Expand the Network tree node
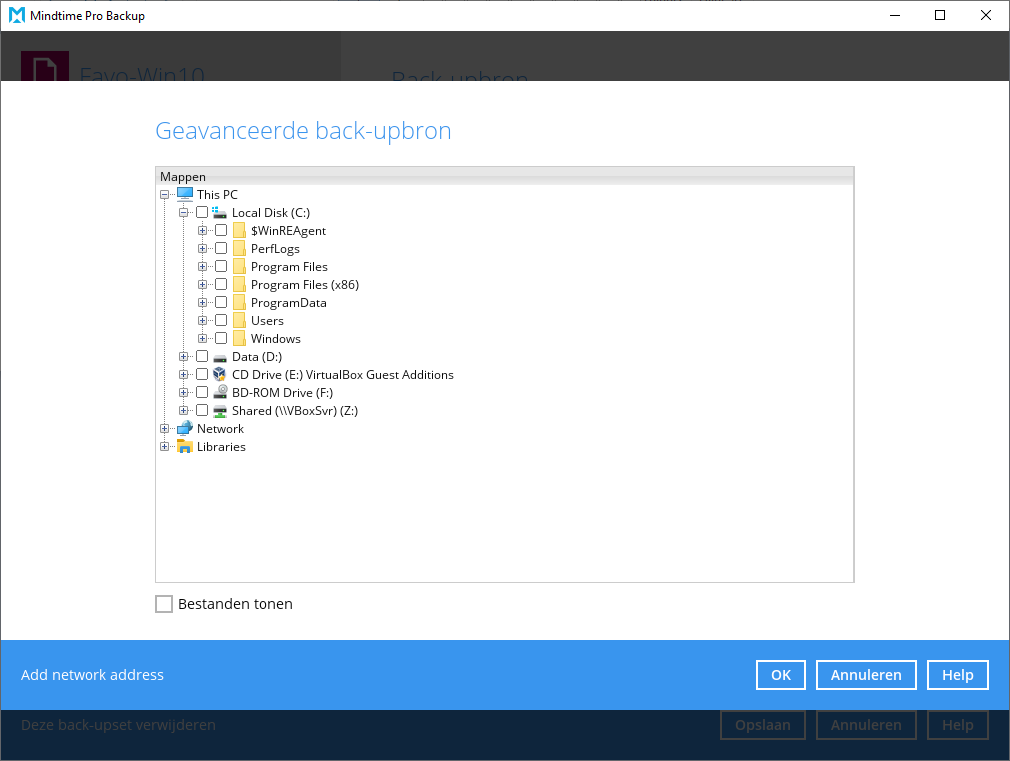The image size is (1010, 761). click(x=164, y=429)
